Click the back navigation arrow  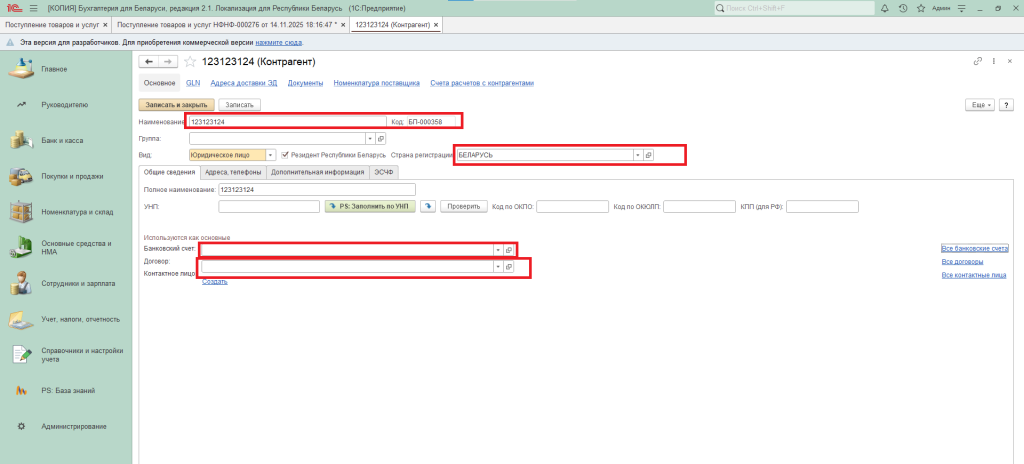coord(150,62)
